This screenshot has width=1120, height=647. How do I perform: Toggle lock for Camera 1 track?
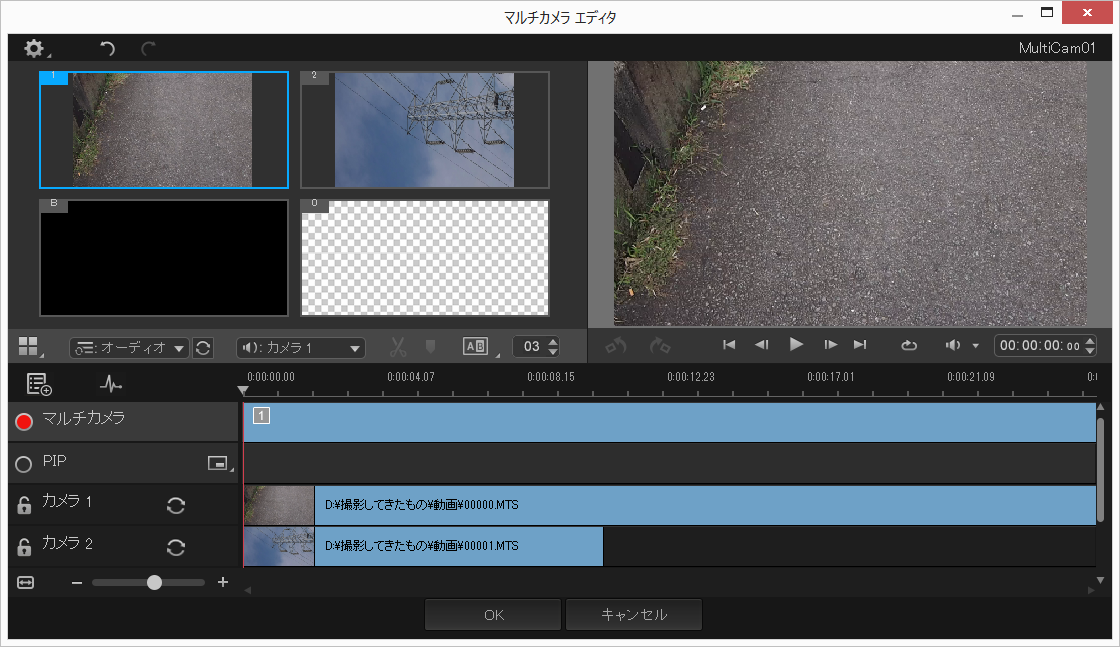[24, 505]
